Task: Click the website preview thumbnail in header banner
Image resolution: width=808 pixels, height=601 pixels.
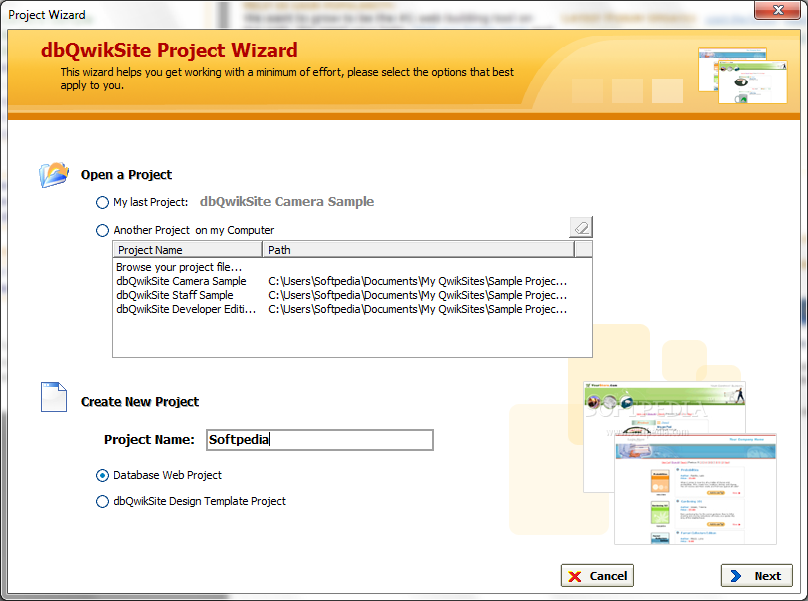Action: click(743, 75)
